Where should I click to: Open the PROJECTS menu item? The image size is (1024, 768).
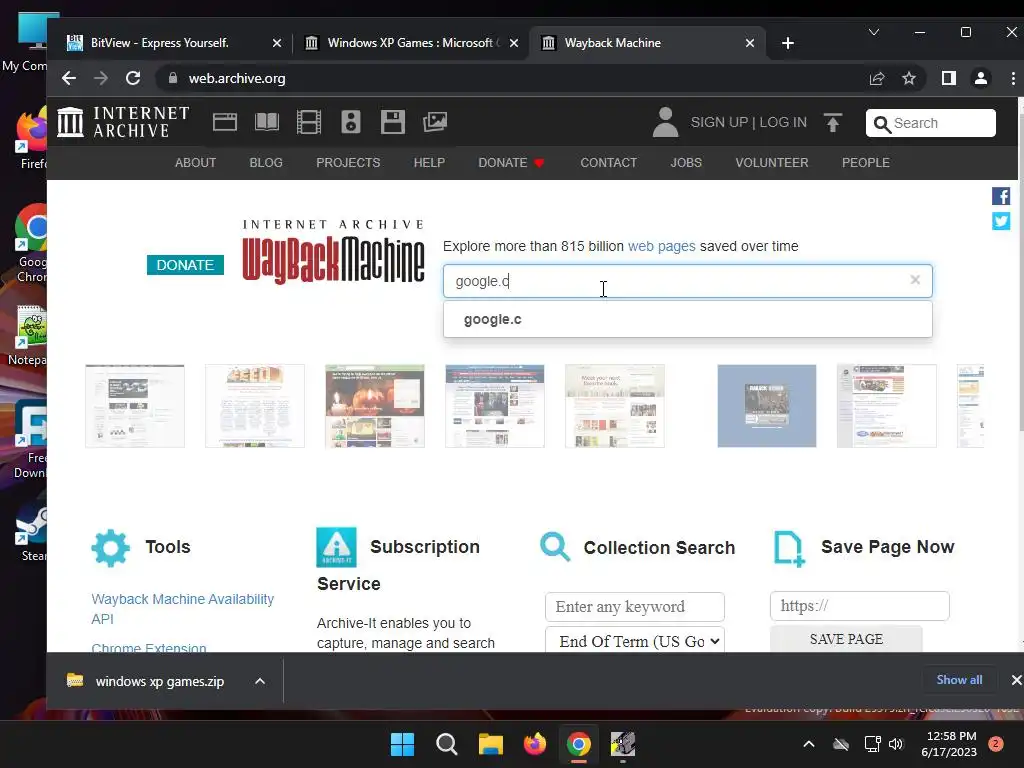(x=348, y=163)
